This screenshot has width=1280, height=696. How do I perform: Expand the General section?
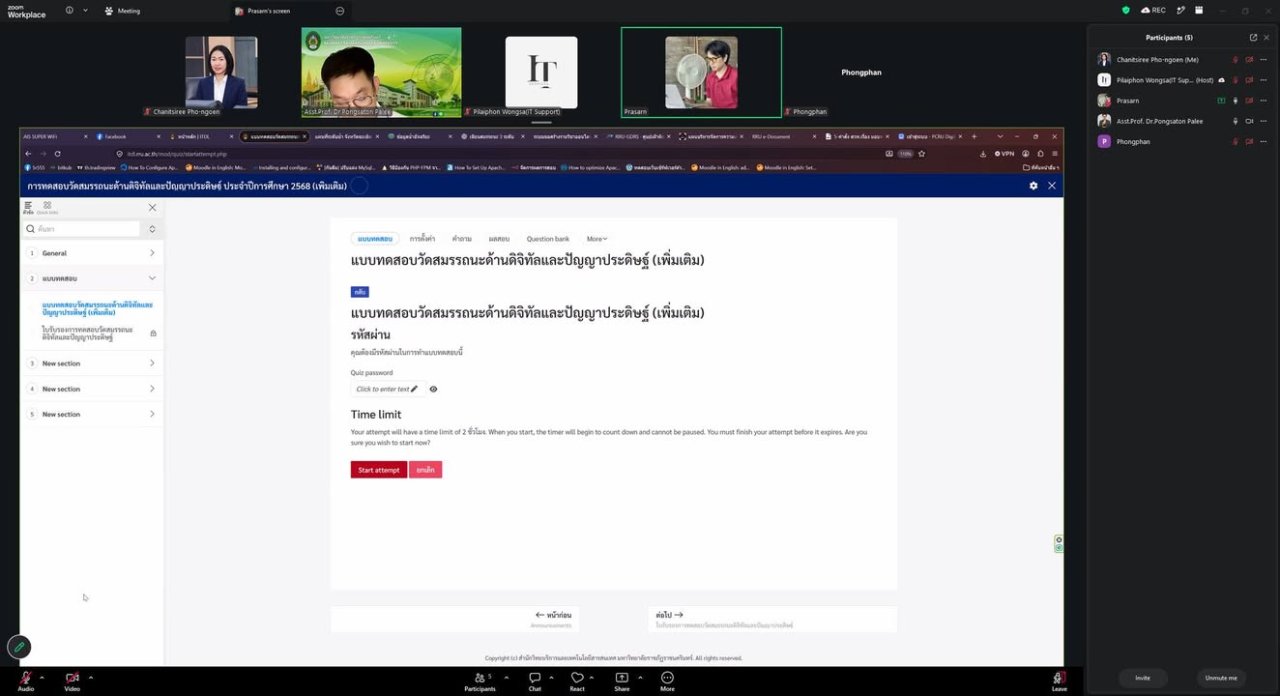point(152,253)
